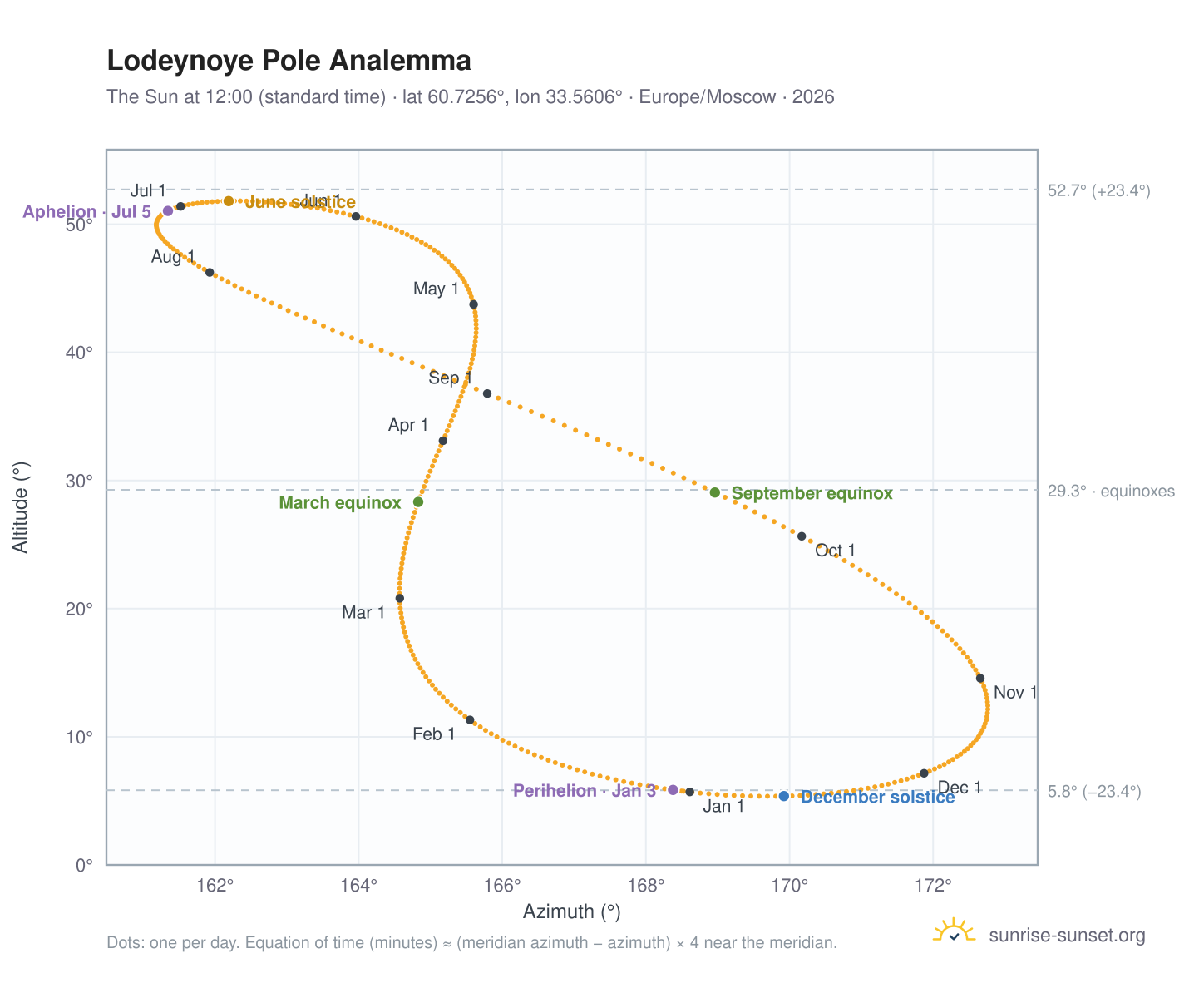Image resolution: width=1204 pixels, height=988 pixels.
Task: Select the December solstice blue dot
Action: pos(784,797)
